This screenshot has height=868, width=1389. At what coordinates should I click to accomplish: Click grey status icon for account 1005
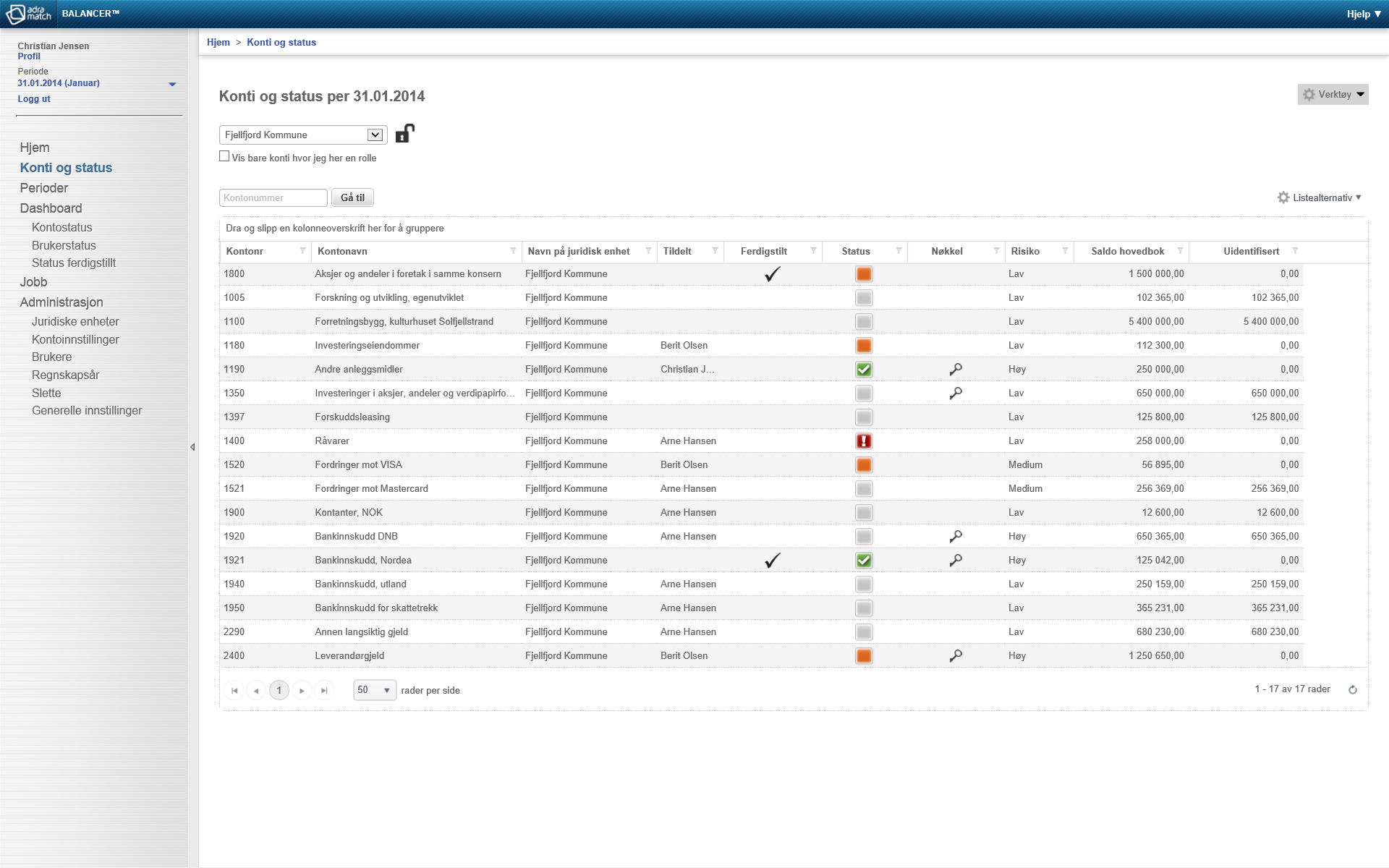click(x=864, y=298)
